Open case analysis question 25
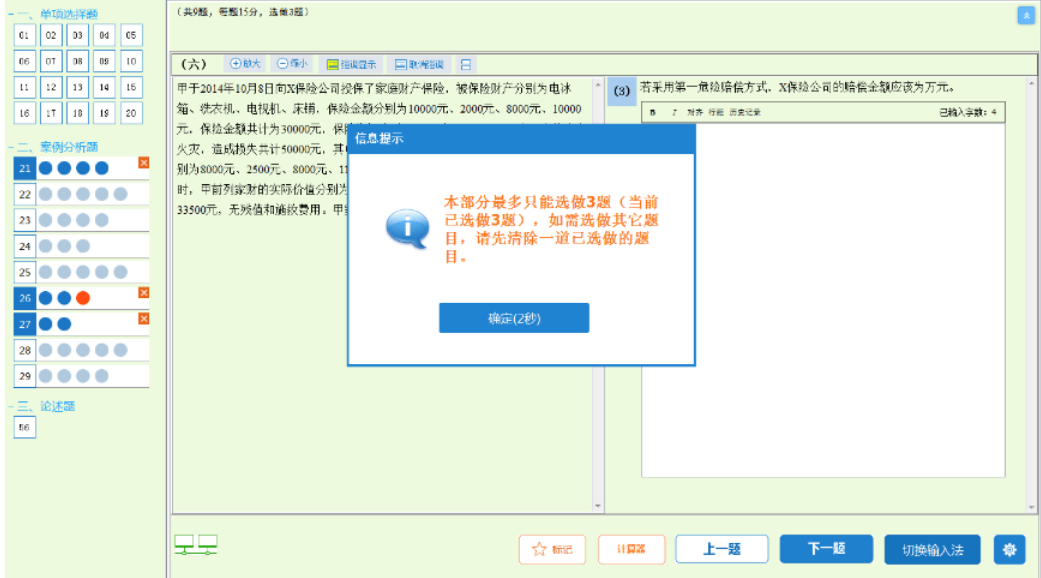The height and width of the screenshot is (578, 1041). [25, 272]
